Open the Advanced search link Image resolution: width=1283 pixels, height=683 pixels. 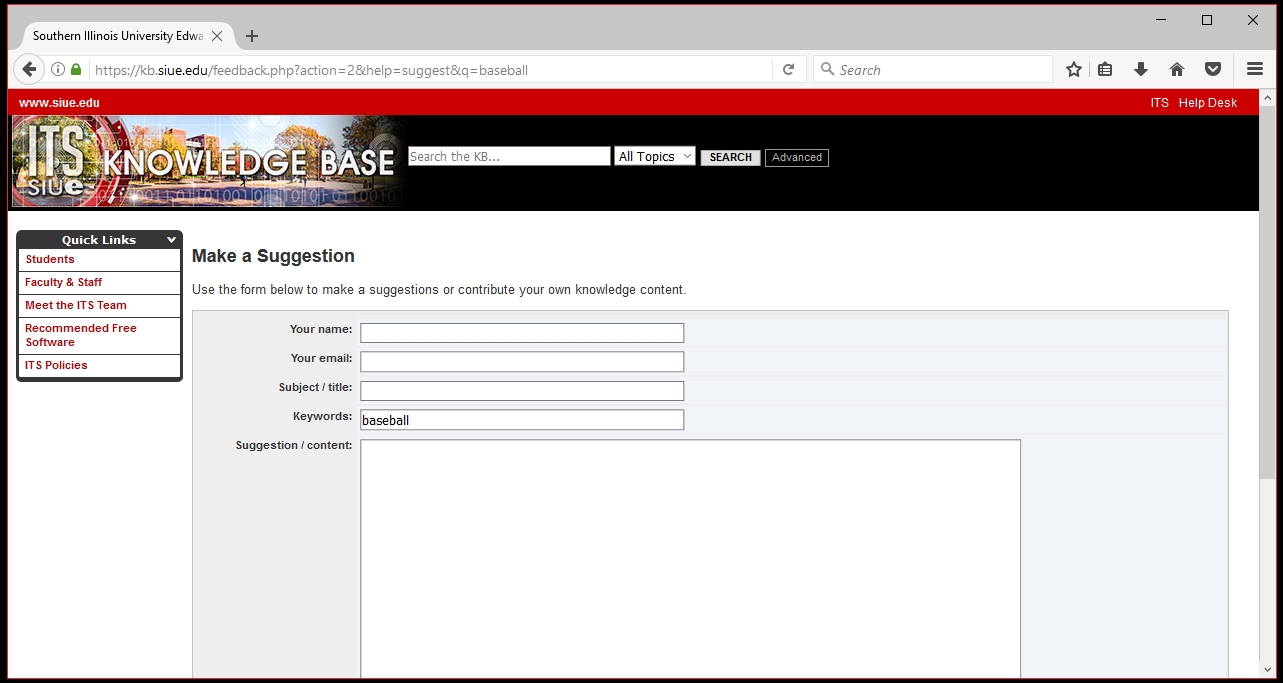[797, 158]
